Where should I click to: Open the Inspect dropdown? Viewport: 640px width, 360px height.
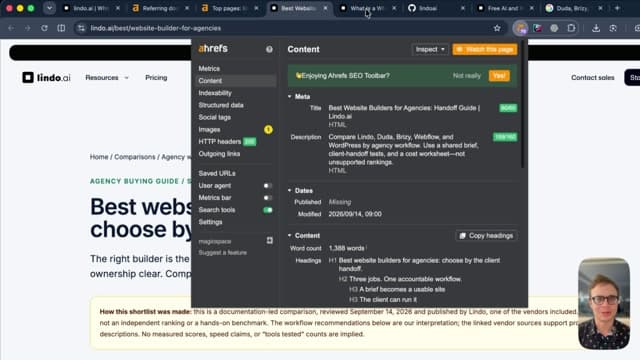coord(430,49)
